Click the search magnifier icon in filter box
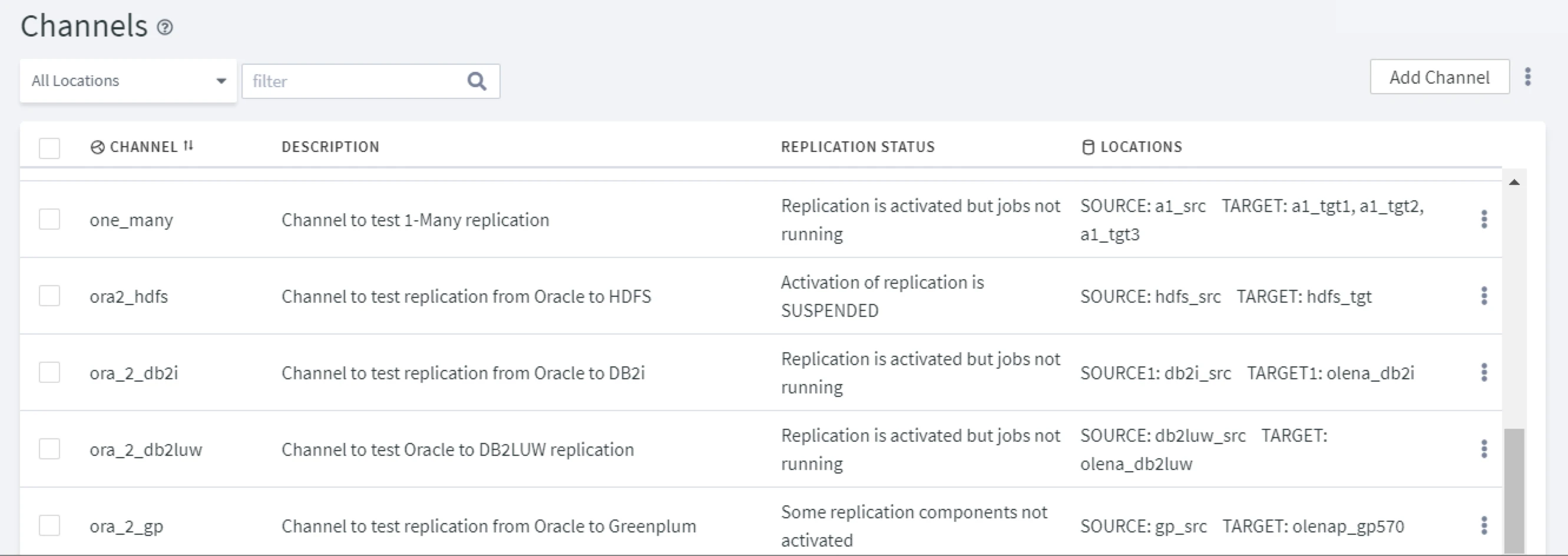This screenshot has height=556, width=1568. (x=477, y=81)
